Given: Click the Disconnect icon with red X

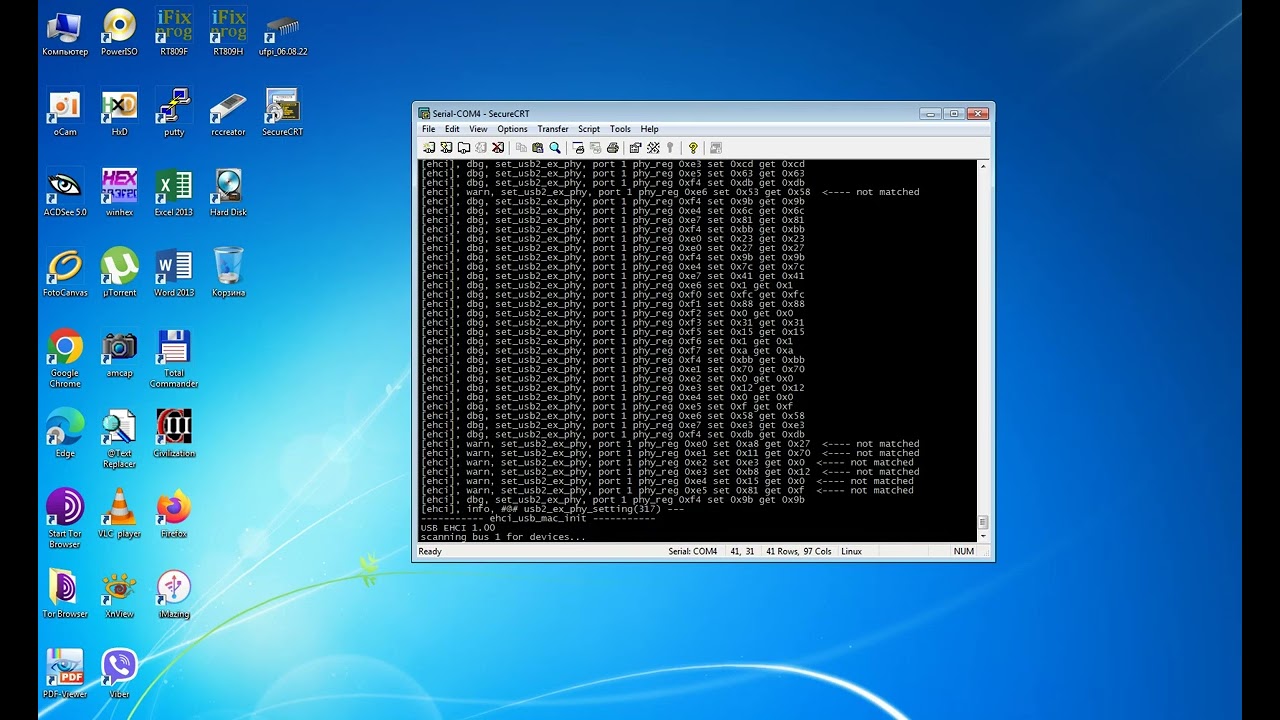Looking at the screenshot, I should (x=498, y=148).
